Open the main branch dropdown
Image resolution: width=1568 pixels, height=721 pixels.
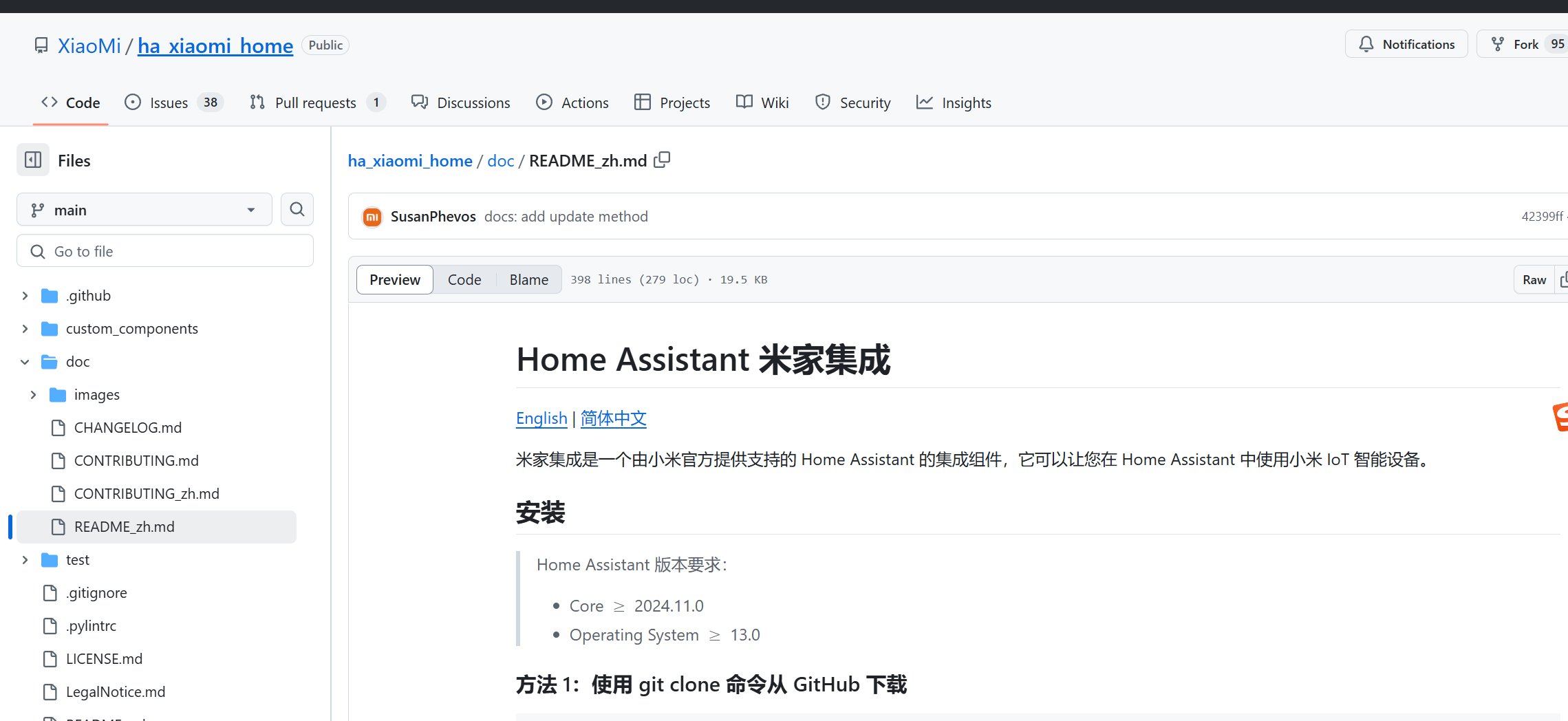click(144, 210)
